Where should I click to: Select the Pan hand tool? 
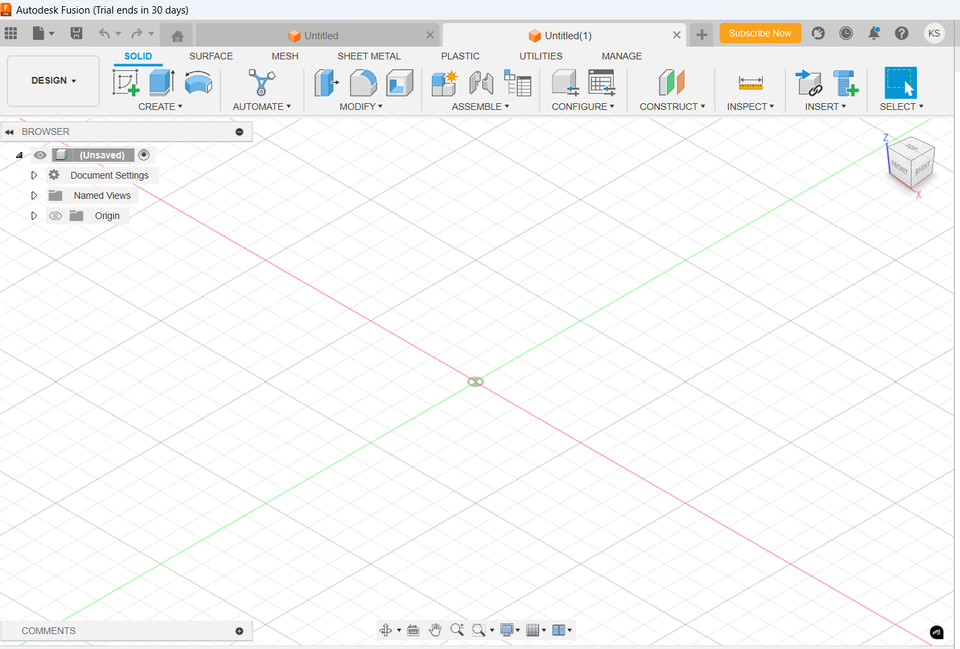pos(435,630)
